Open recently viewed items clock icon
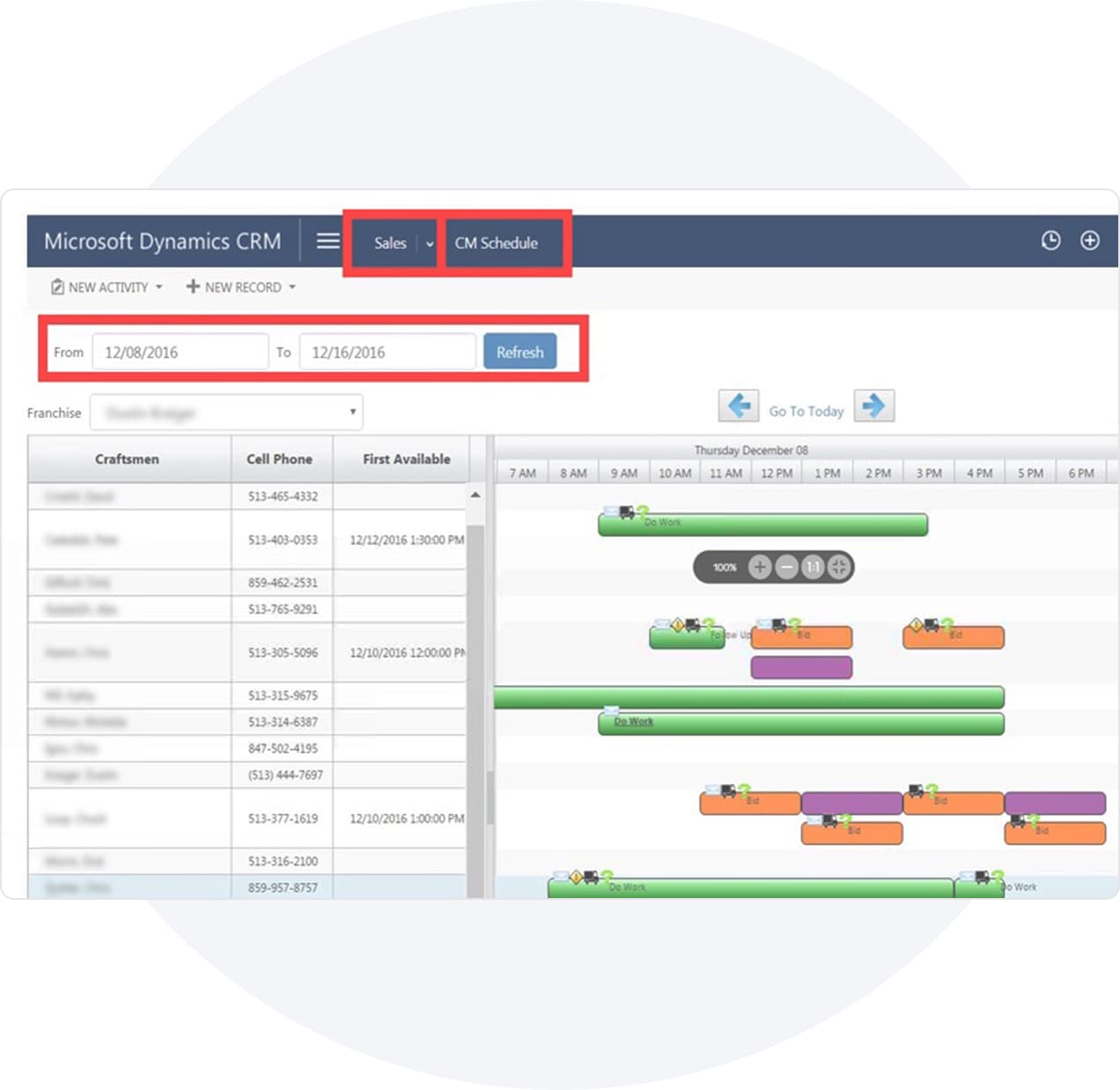The image size is (1120, 1090). pos(1050,240)
